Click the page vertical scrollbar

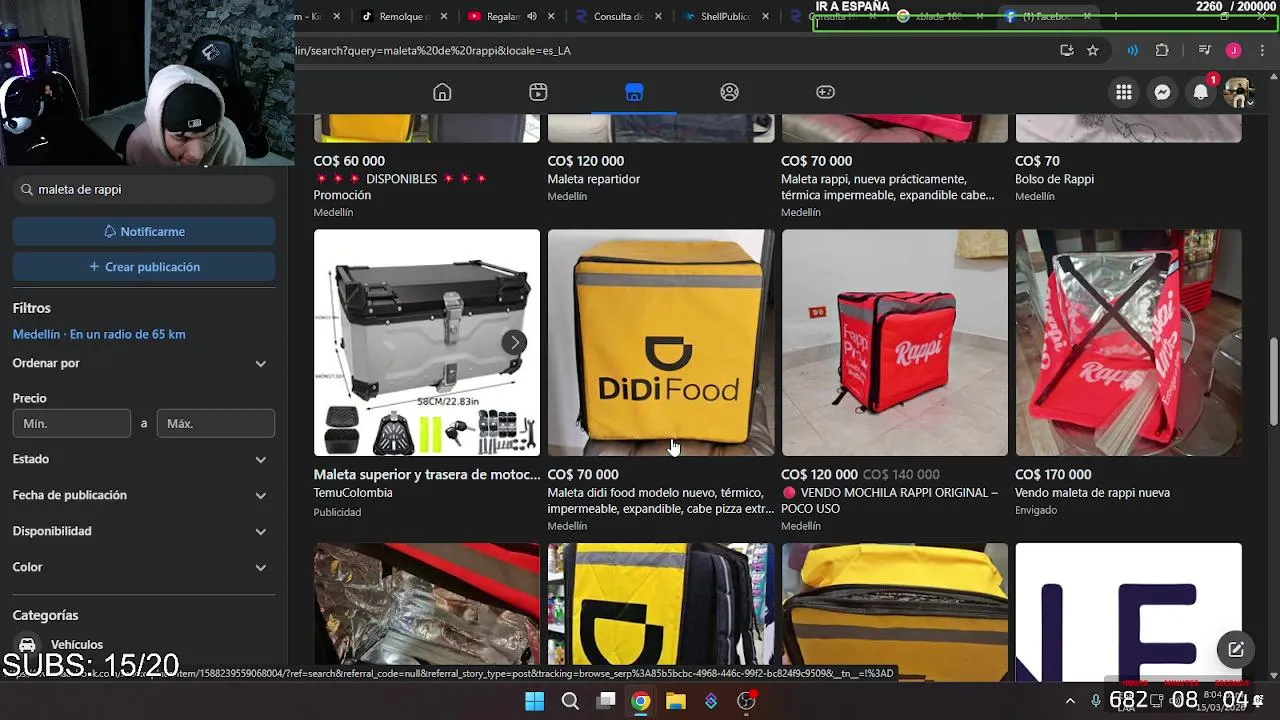(x=1273, y=380)
